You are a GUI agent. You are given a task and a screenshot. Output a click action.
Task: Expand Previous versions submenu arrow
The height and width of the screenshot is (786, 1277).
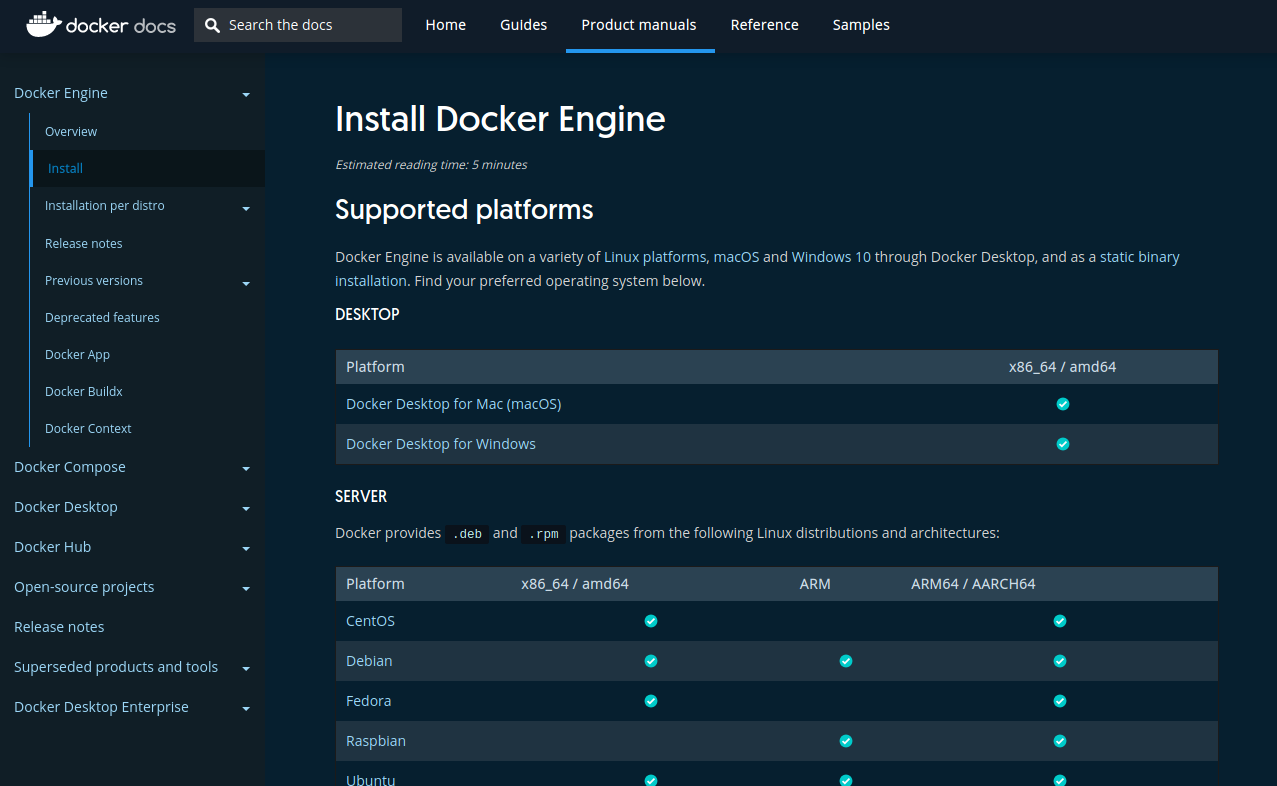246,283
